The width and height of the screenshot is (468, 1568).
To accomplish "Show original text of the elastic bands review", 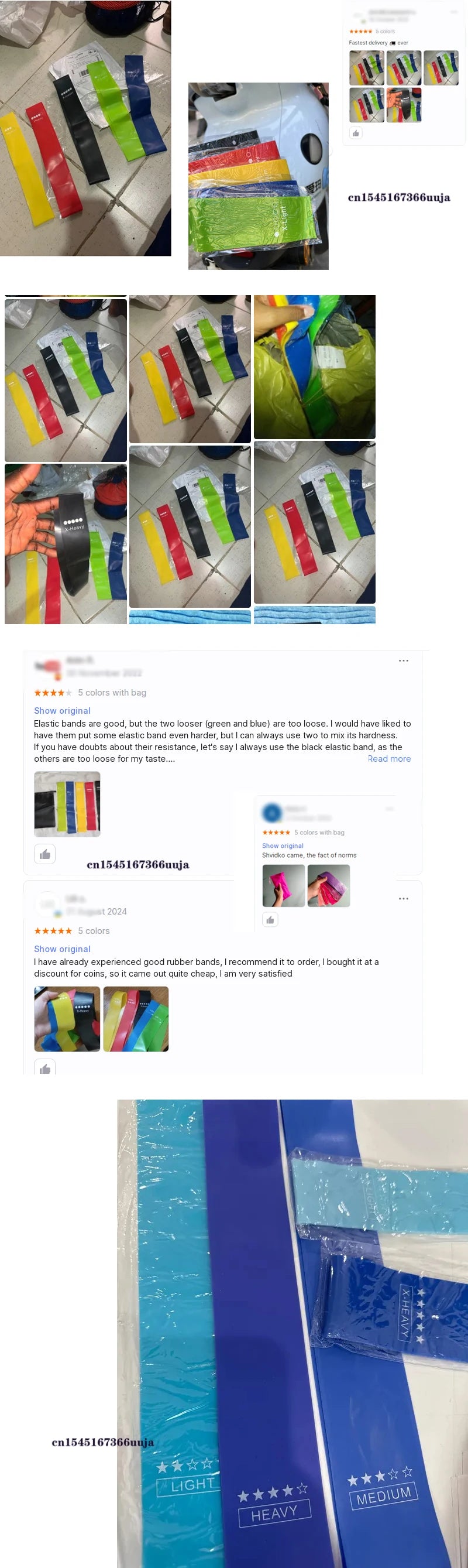I will 62,710.
